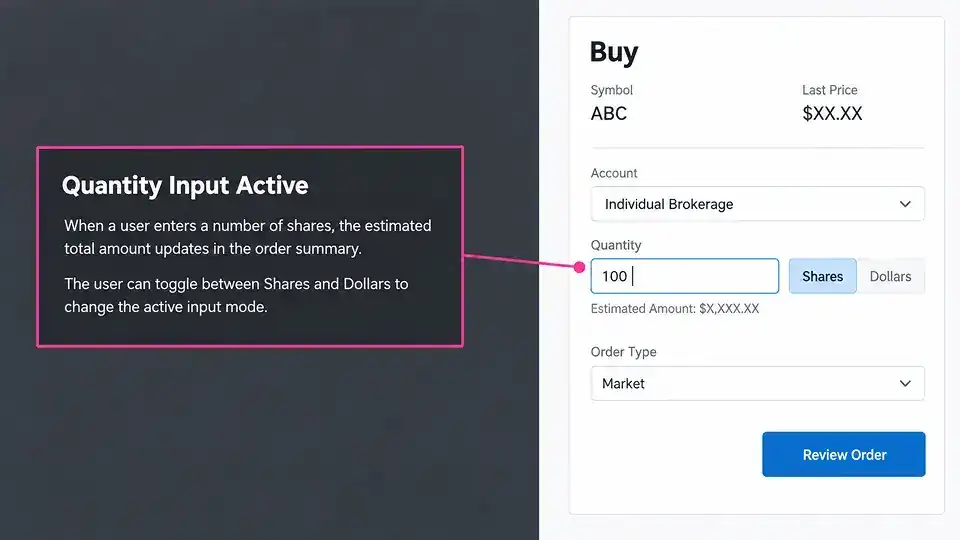Switch quantity mode to Shares
Screen dimensions: 960x540
click(822, 276)
